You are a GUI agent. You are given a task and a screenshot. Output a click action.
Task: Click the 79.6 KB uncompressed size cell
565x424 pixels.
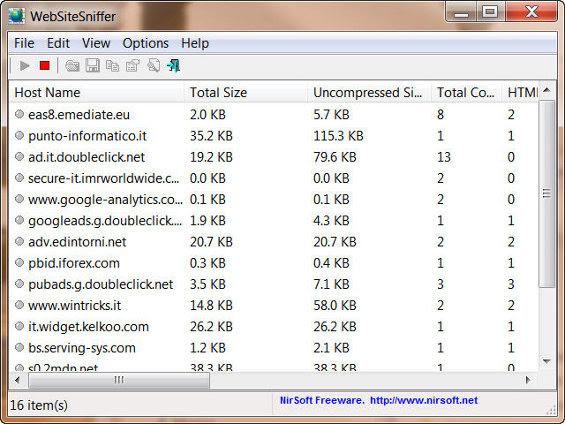click(x=335, y=157)
